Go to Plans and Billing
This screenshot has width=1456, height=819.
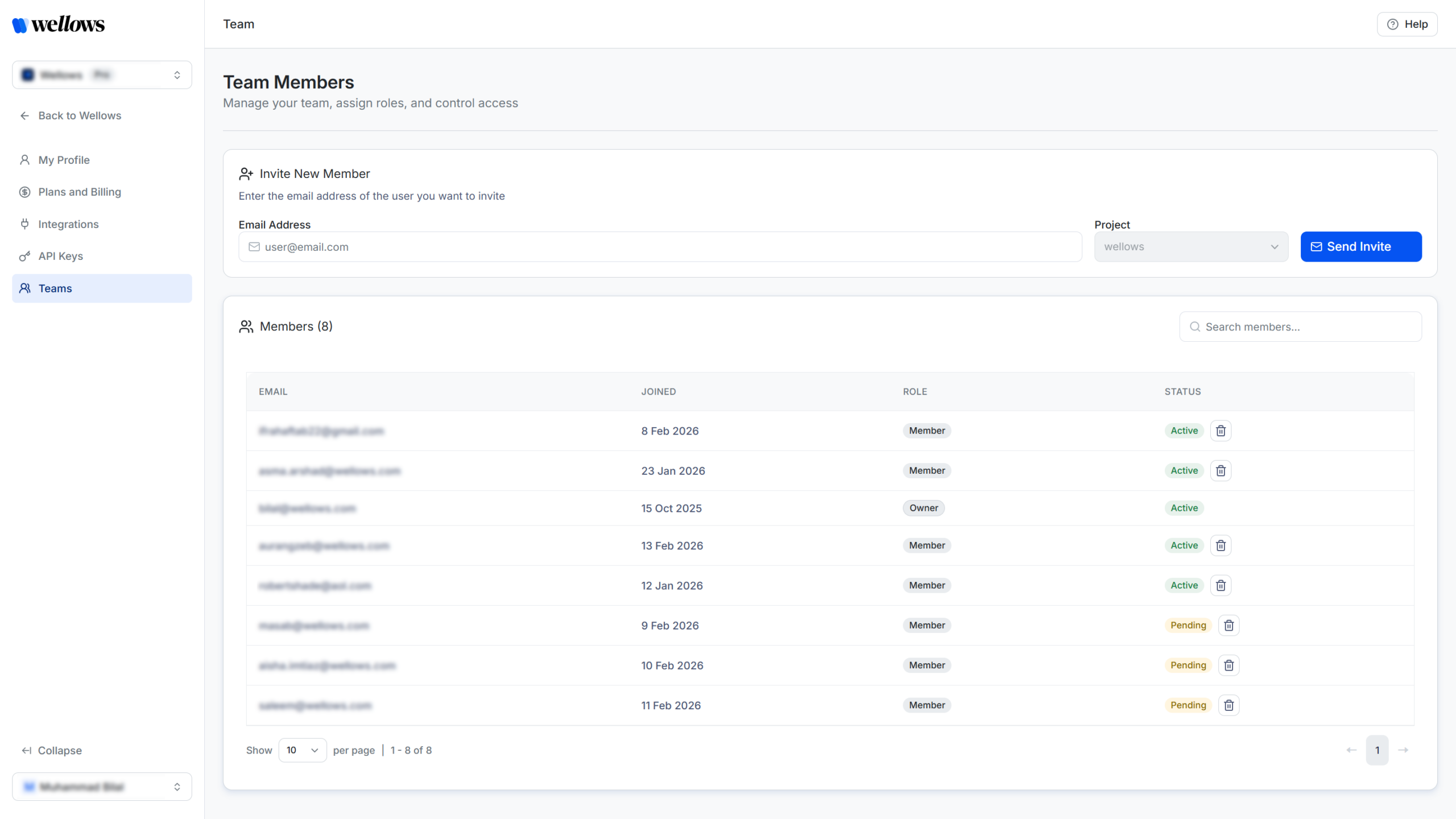click(80, 192)
